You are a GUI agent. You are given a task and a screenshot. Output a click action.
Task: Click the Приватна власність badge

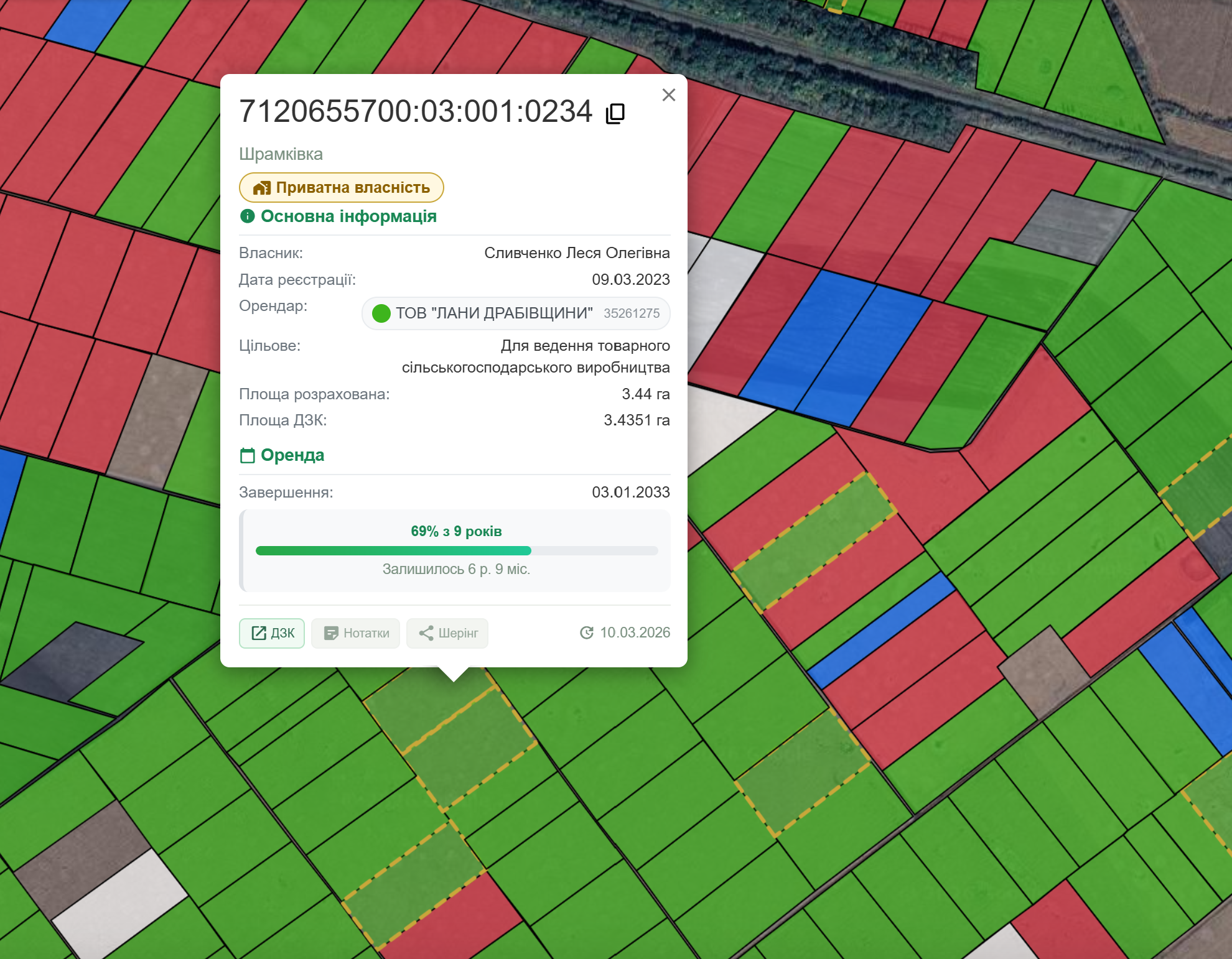[341, 187]
